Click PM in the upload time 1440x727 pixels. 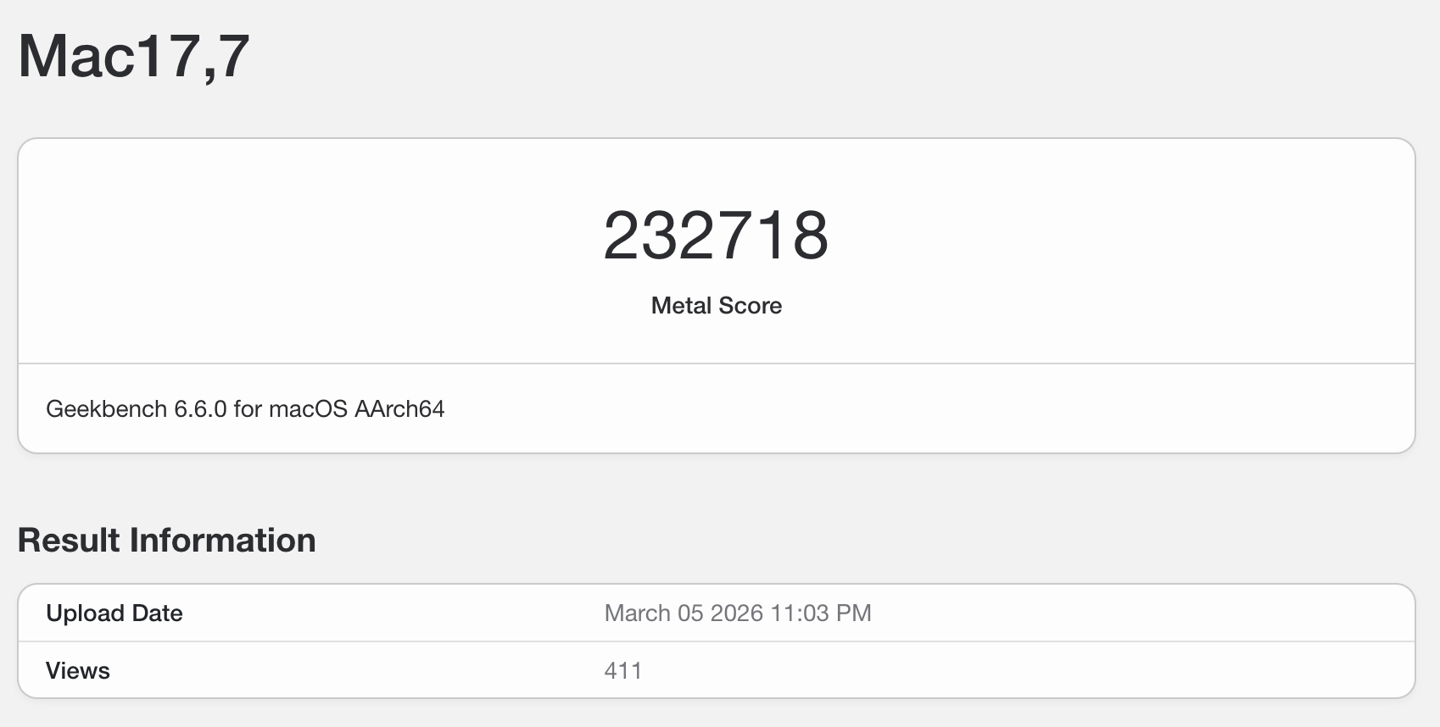pyautogui.click(x=851, y=613)
